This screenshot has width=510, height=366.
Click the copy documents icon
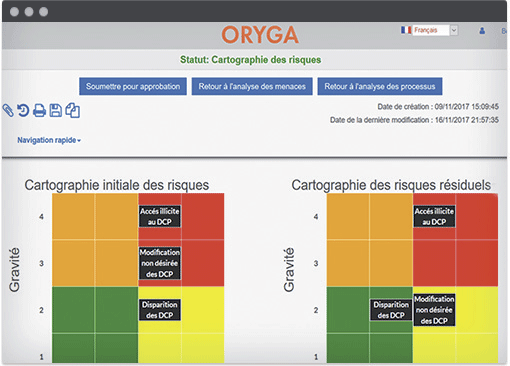pos(73,110)
